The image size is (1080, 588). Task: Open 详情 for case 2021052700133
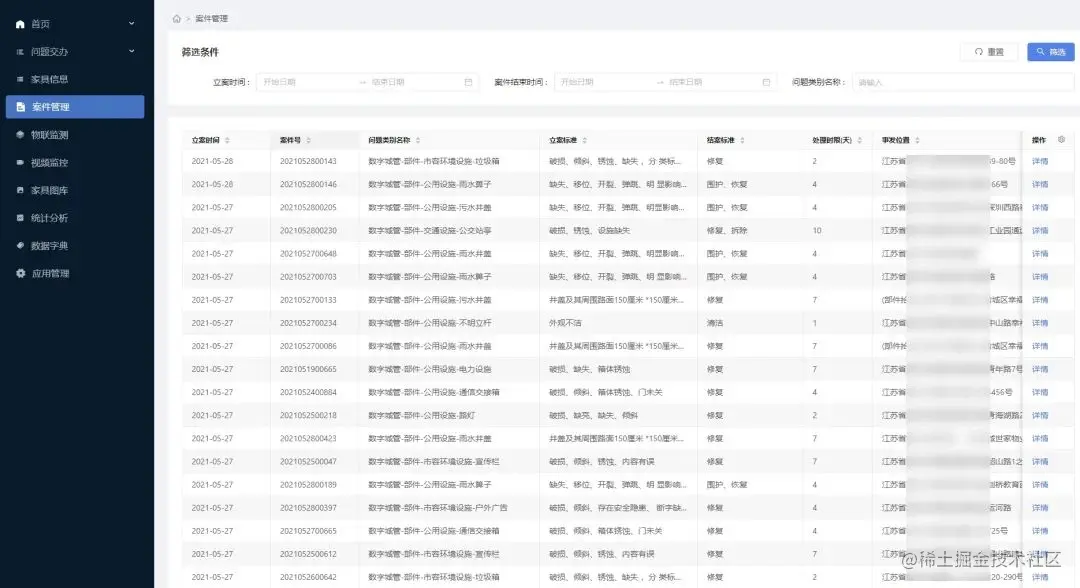coord(1039,300)
